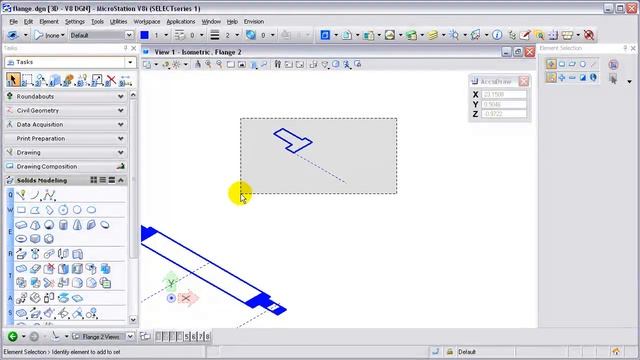This screenshot has width=640, height=360.
Task: Open the Settings menu
Action: (x=75, y=22)
